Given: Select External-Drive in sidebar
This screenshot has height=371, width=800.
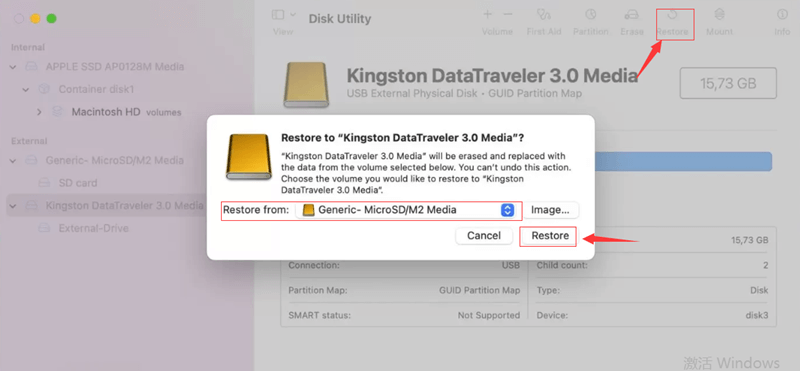Looking at the screenshot, I should pos(93,228).
